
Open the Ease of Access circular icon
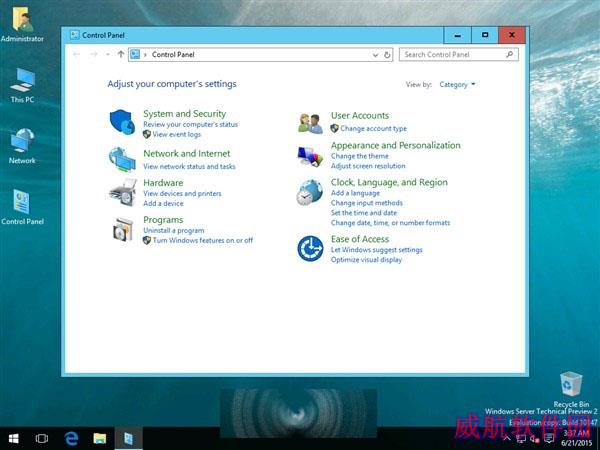point(310,249)
